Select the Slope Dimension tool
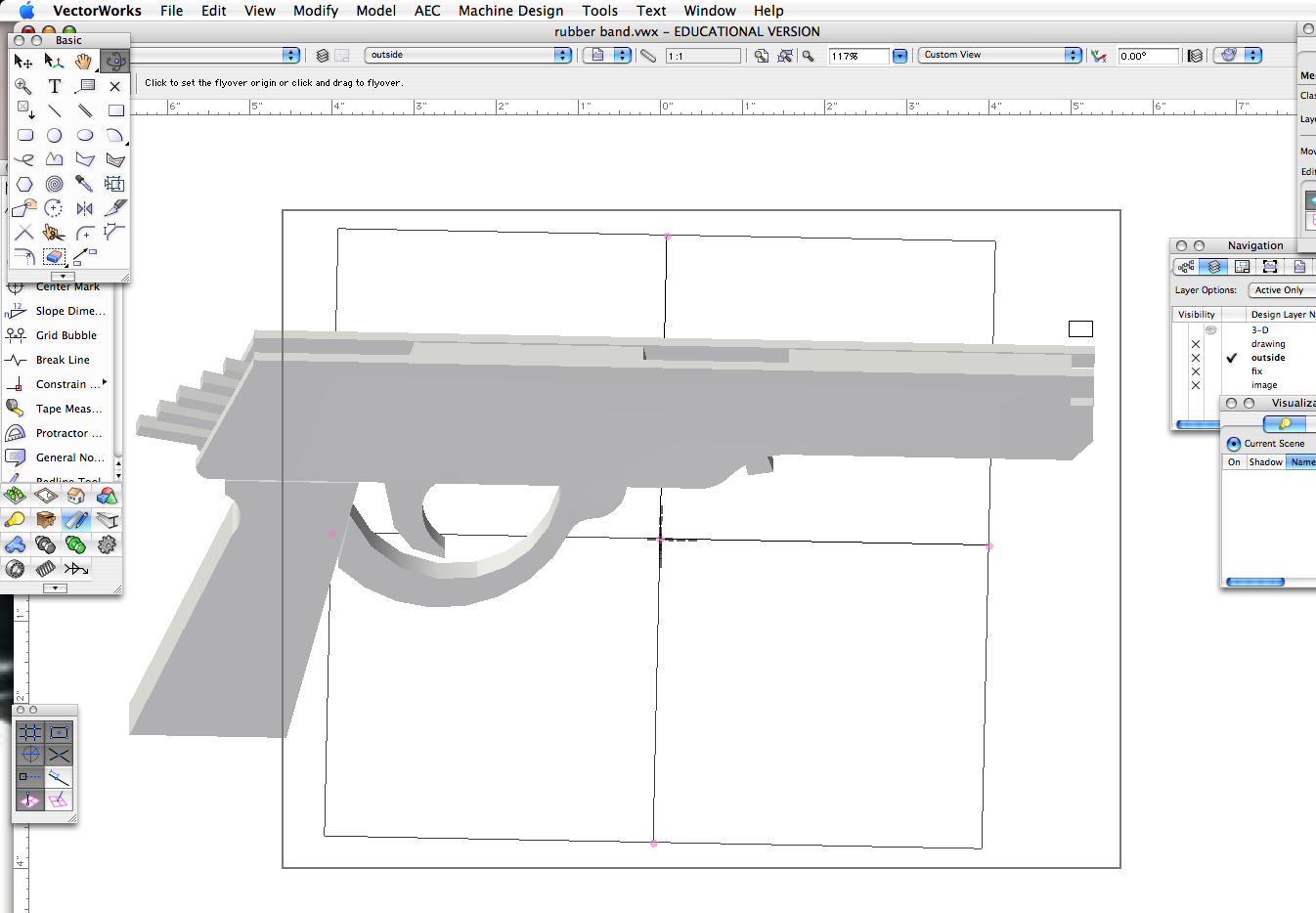 [x=57, y=311]
